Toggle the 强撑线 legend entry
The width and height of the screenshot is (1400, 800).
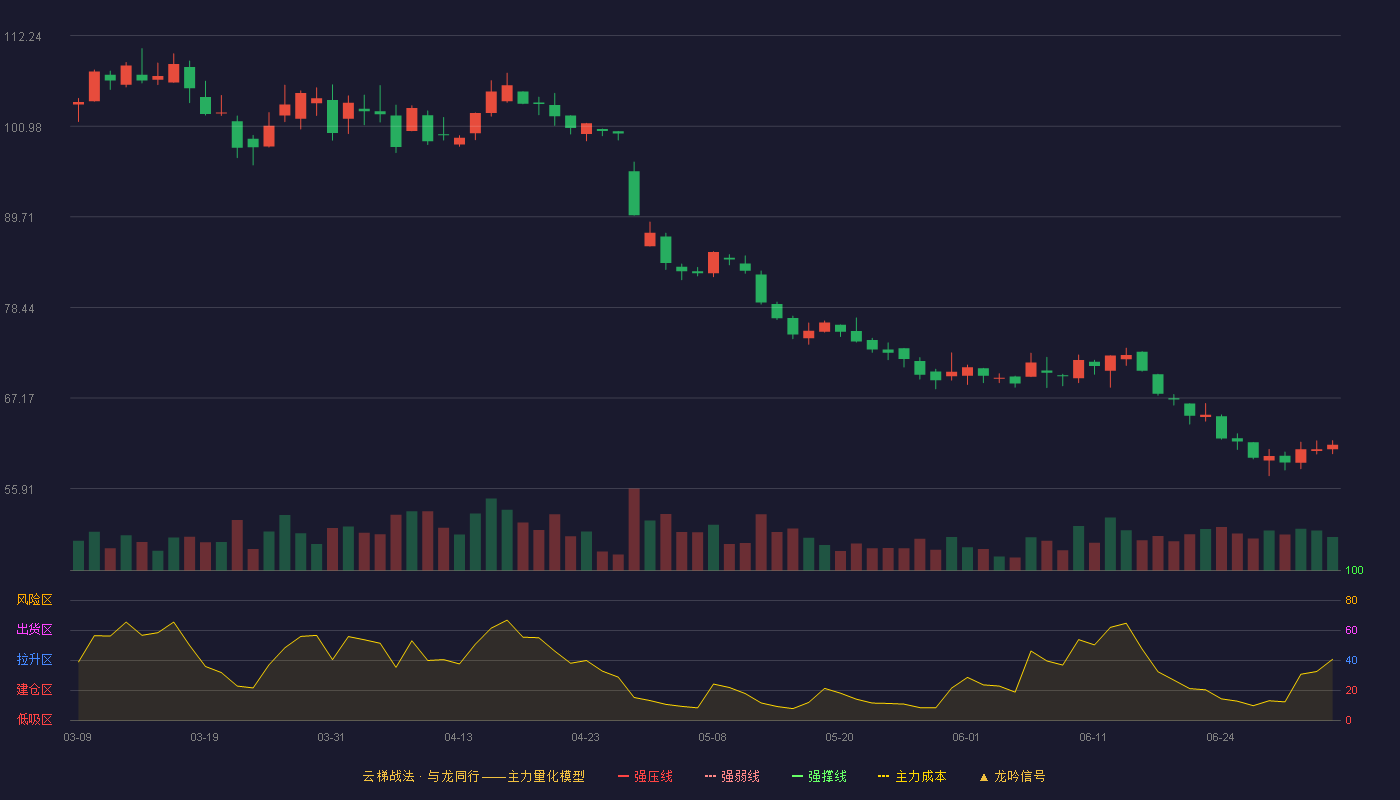pos(819,776)
